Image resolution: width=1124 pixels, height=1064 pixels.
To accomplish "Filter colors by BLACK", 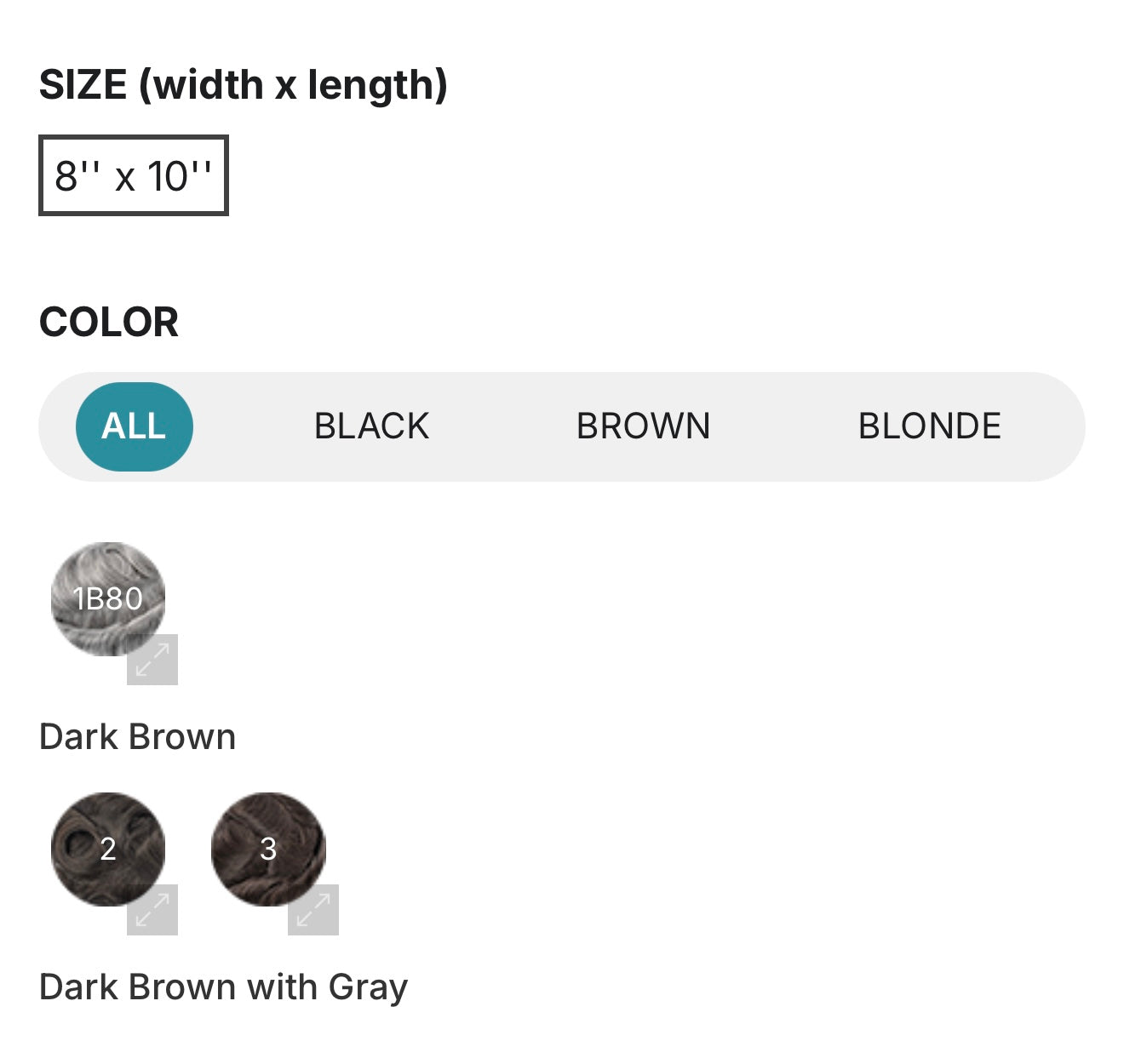I will [371, 426].
